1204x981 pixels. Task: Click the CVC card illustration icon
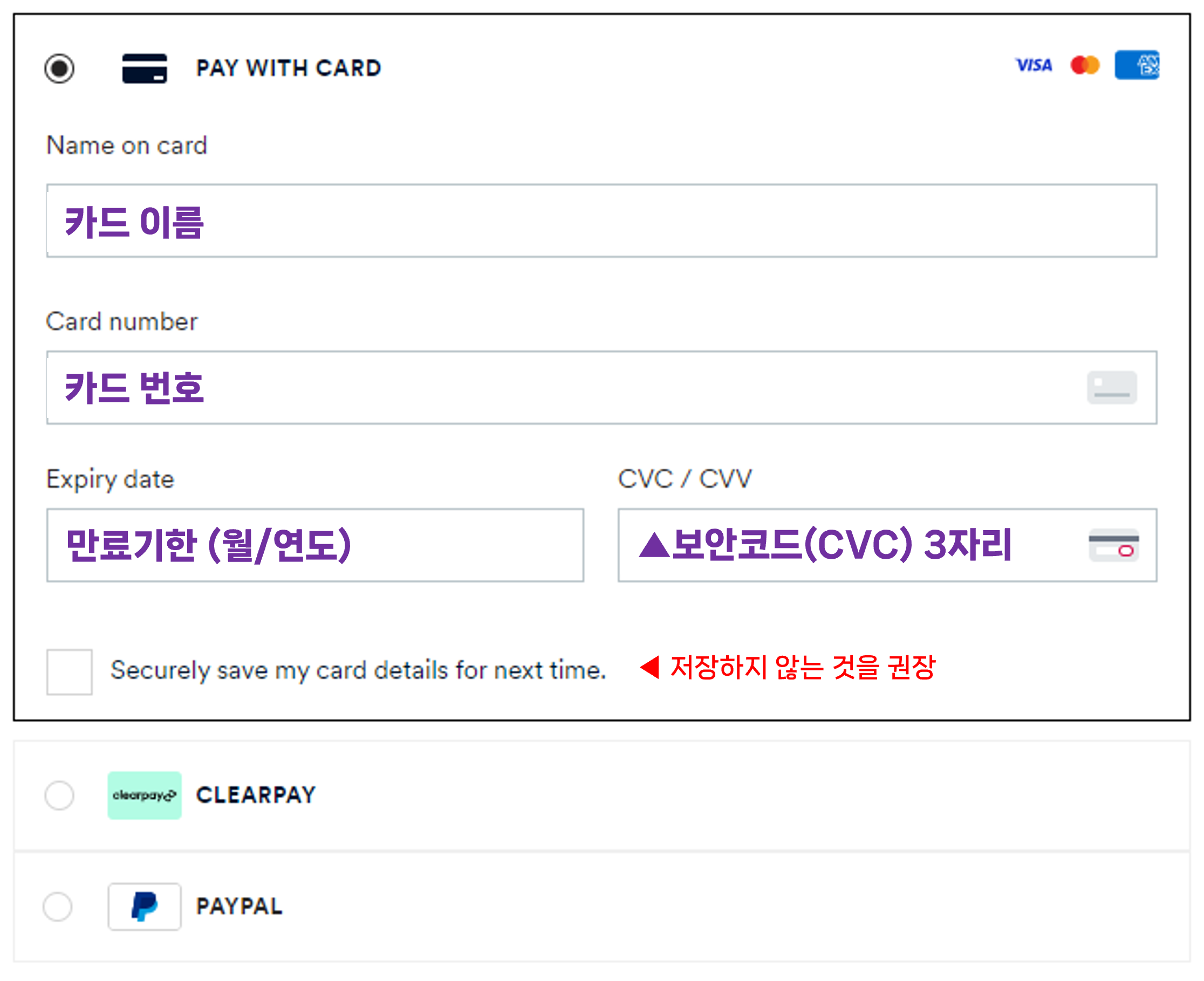1113,548
